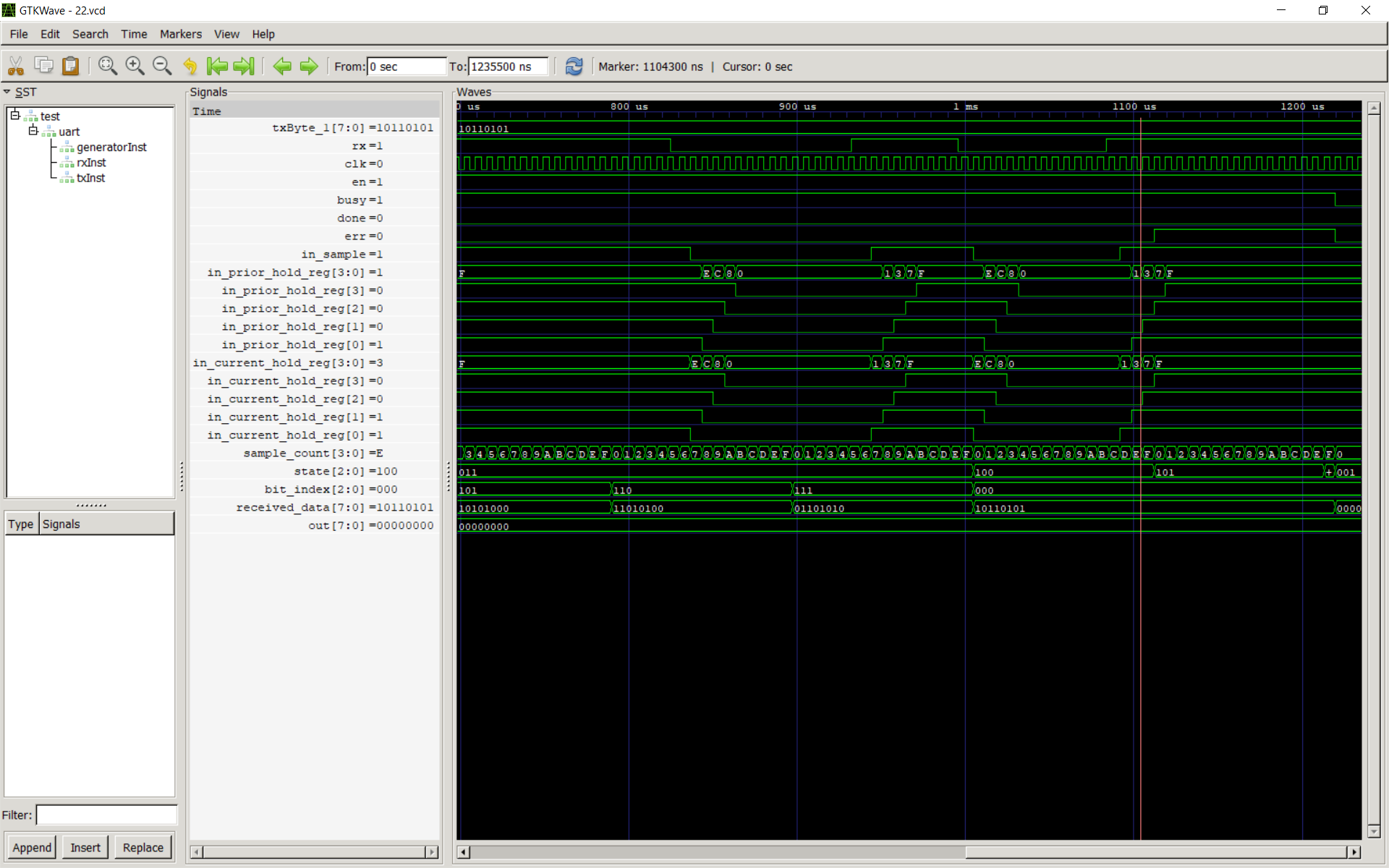Click the Append button
This screenshot has height=868, width=1389.
[x=32, y=847]
